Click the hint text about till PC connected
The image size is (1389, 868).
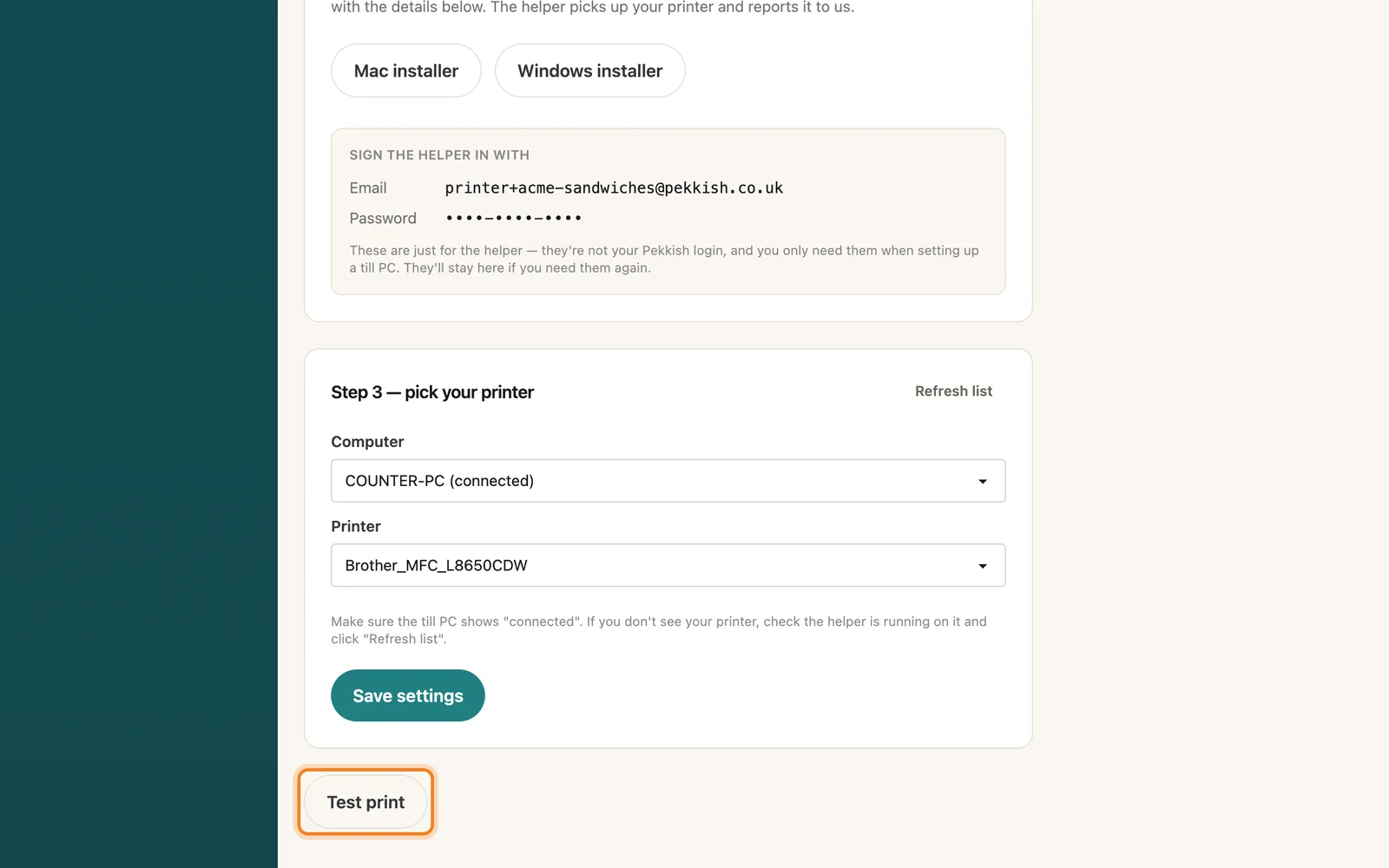[659, 630]
